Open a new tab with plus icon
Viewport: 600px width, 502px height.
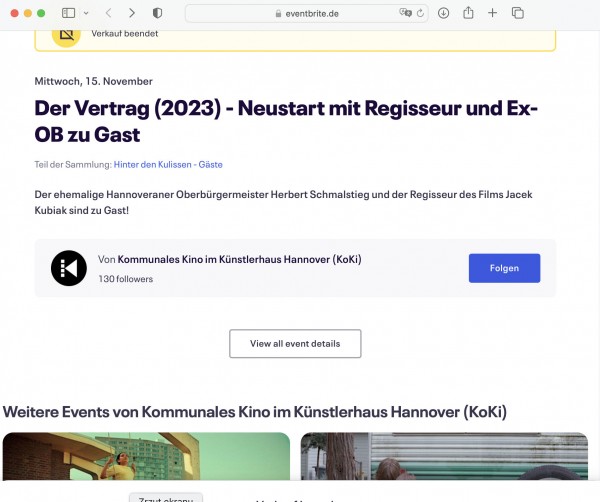pos(492,13)
